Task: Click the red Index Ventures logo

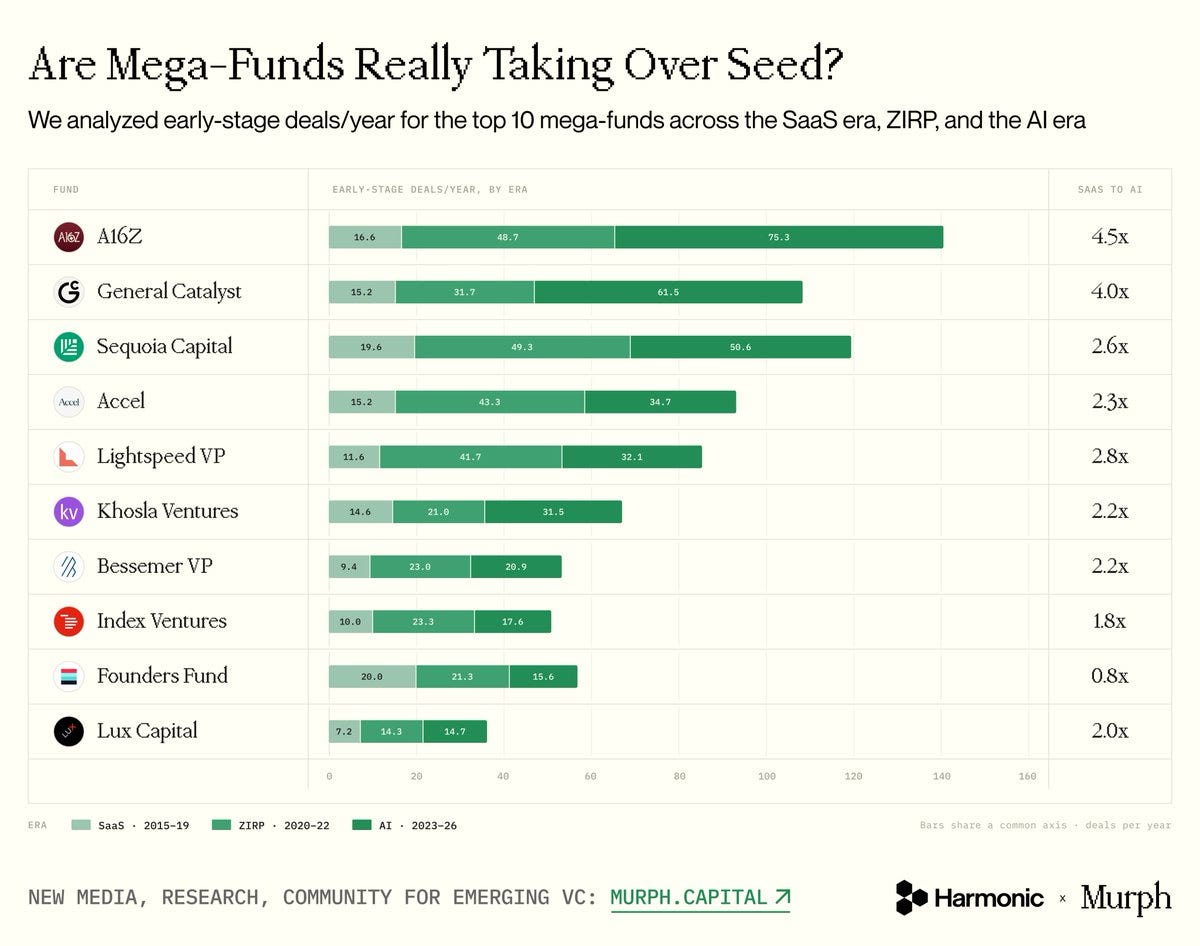Action: pyautogui.click(x=69, y=621)
